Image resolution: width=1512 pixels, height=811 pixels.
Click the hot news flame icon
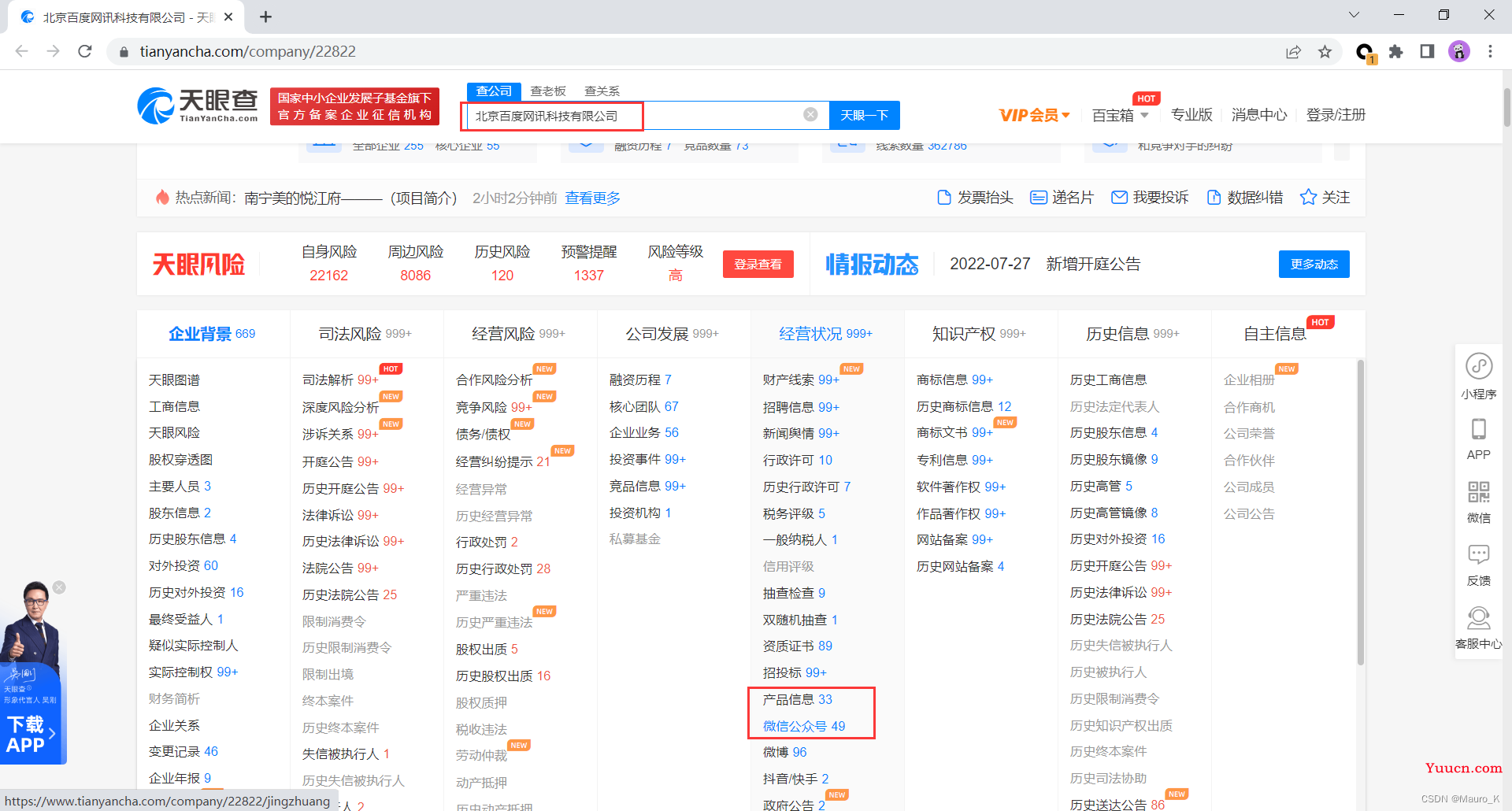(162, 198)
